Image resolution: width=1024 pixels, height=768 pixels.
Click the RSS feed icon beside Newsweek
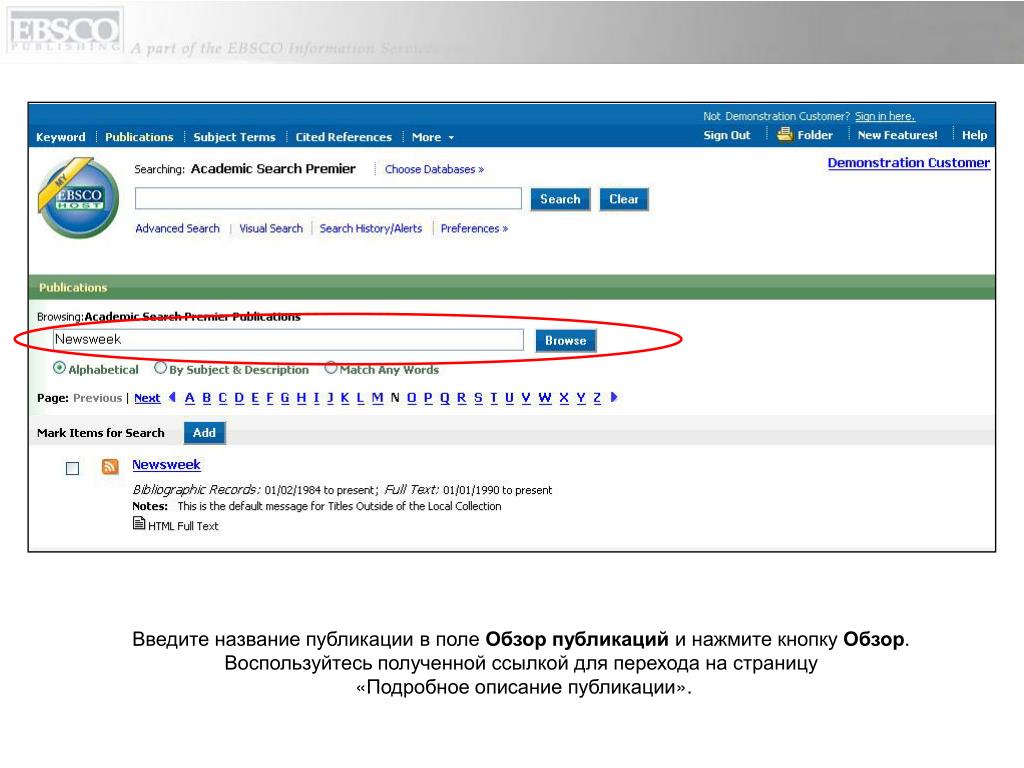click(110, 466)
